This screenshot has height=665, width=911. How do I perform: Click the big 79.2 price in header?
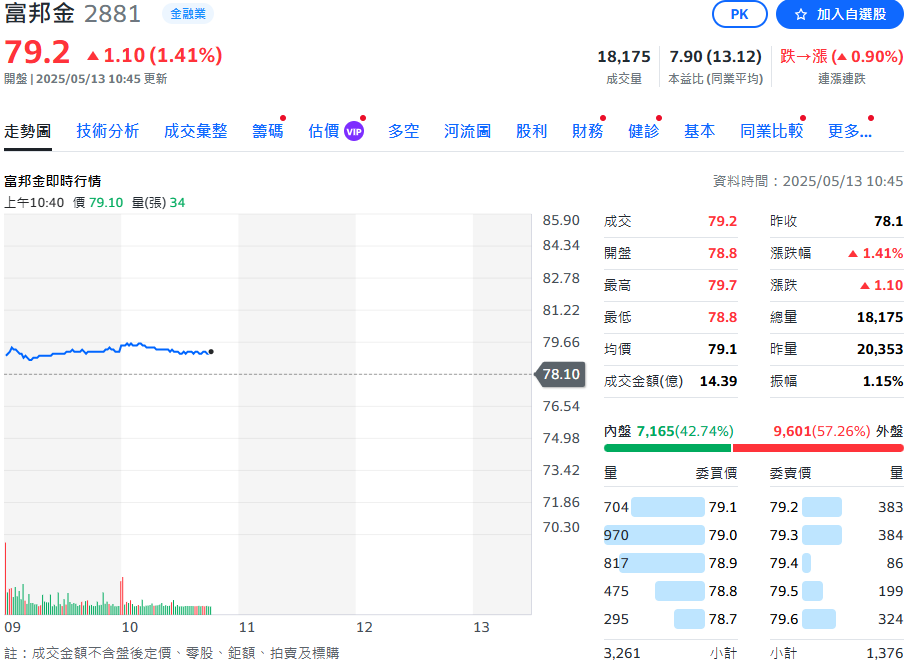pos(37,53)
